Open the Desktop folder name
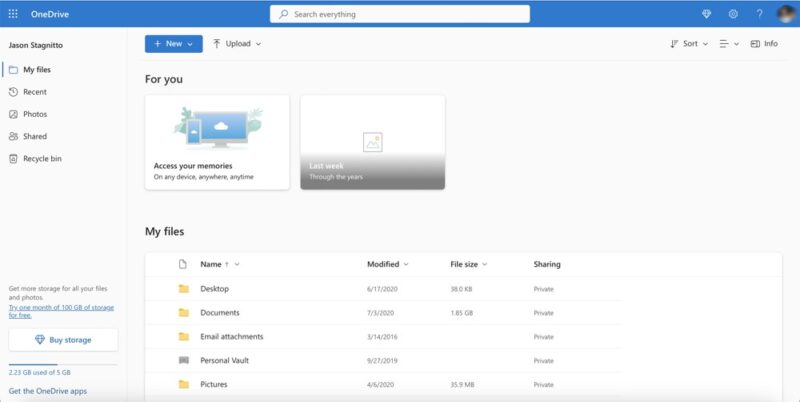This screenshot has width=800, height=402. pyautogui.click(x=214, y=289)
